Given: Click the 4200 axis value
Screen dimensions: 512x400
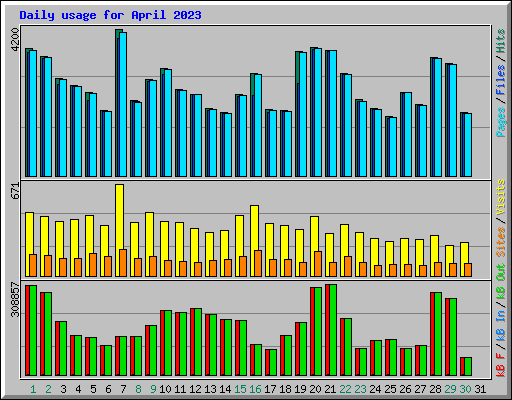Looking at the screenshot, I should click(x=15, y=40).
